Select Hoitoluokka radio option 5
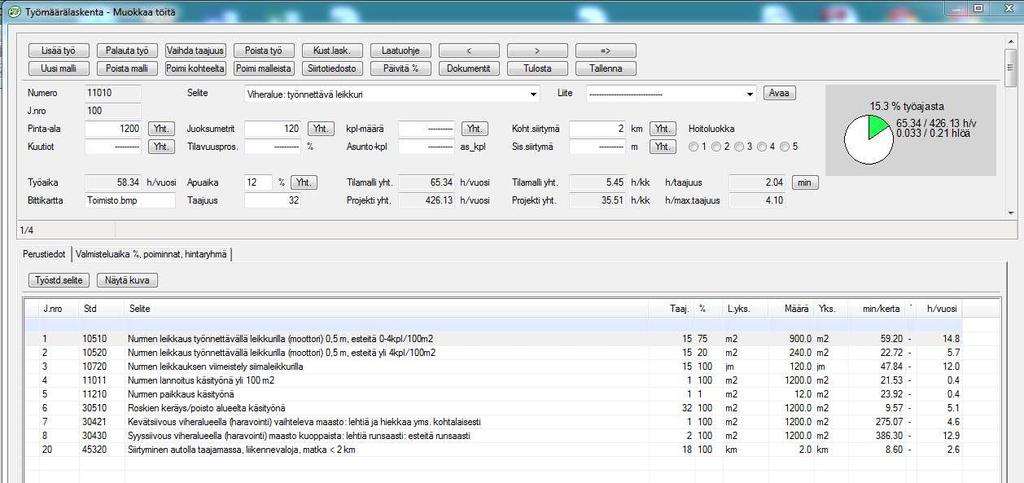 tap(784, 147)
